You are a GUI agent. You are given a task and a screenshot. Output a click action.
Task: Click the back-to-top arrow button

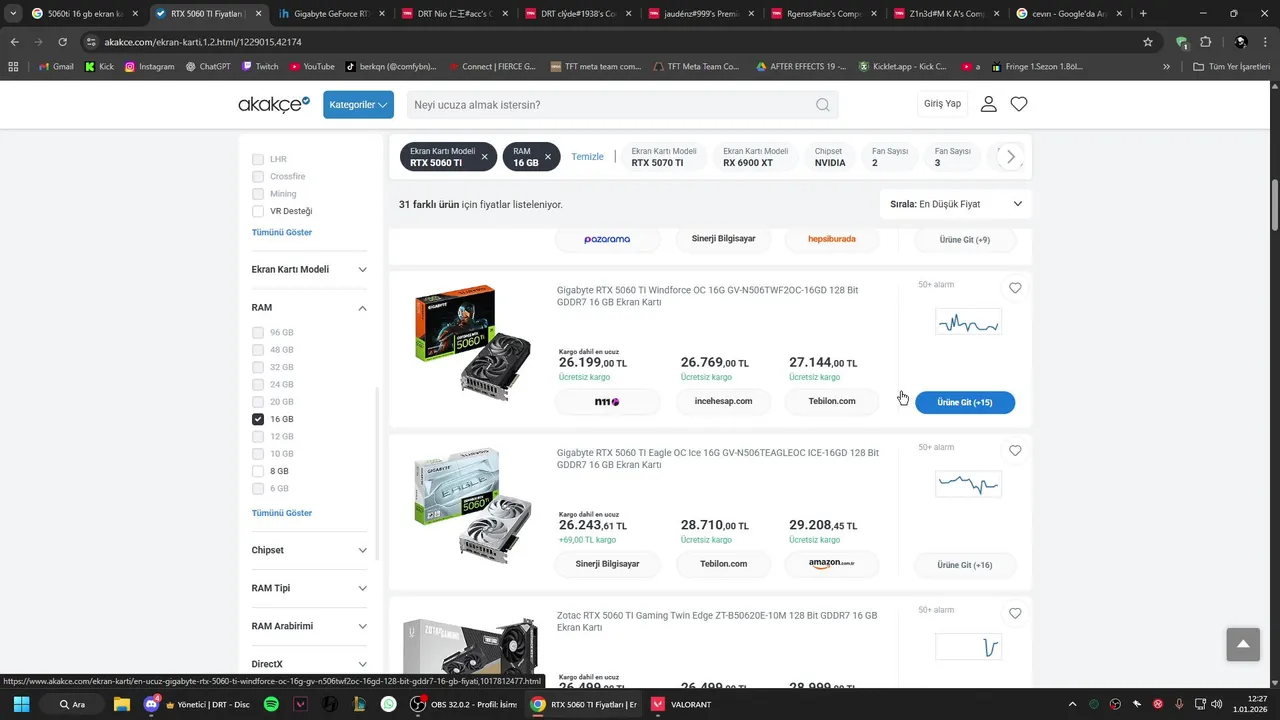[1243, 644]
